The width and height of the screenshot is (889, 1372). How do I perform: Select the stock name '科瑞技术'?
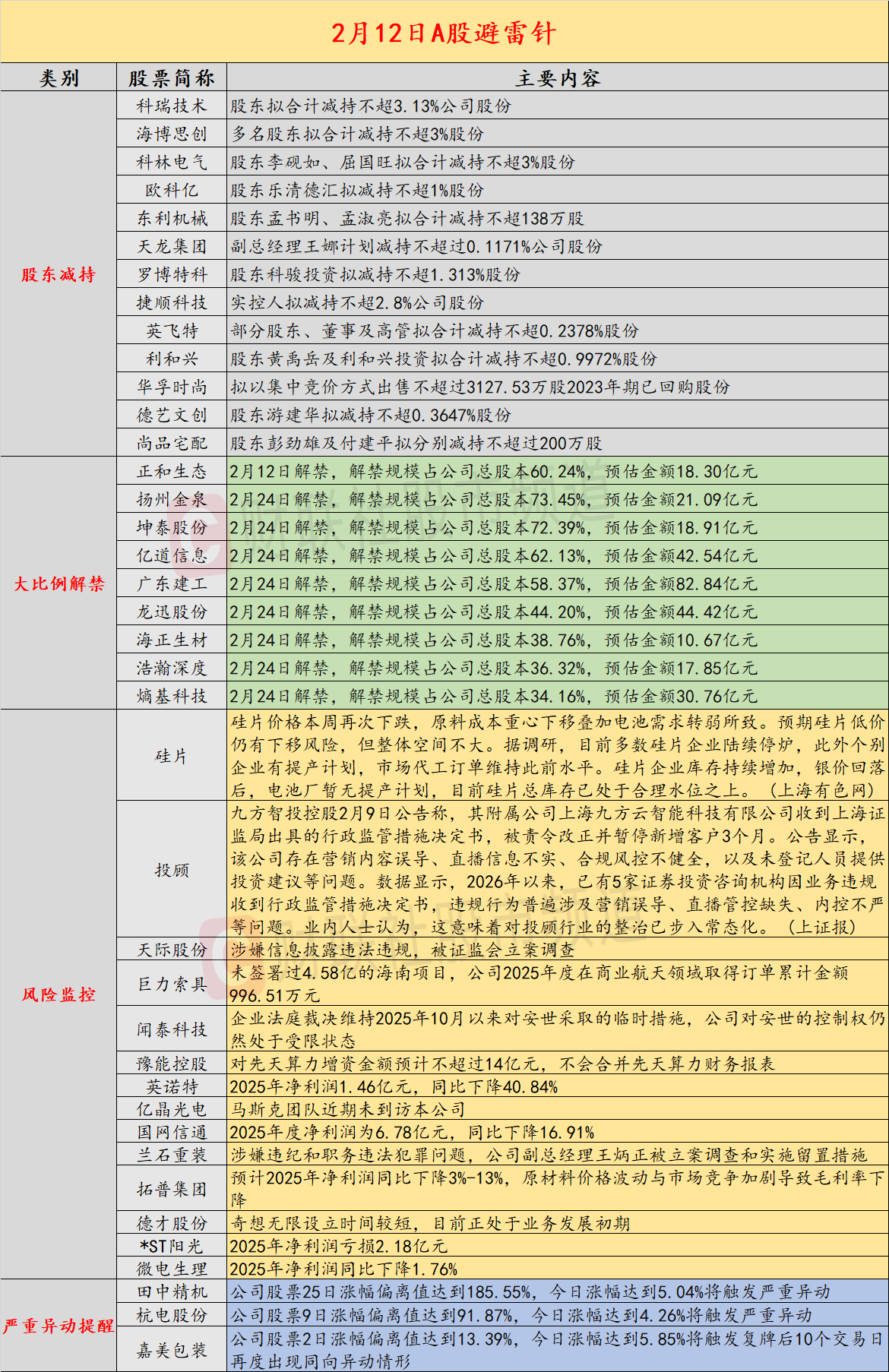click(x=172, y=106)
